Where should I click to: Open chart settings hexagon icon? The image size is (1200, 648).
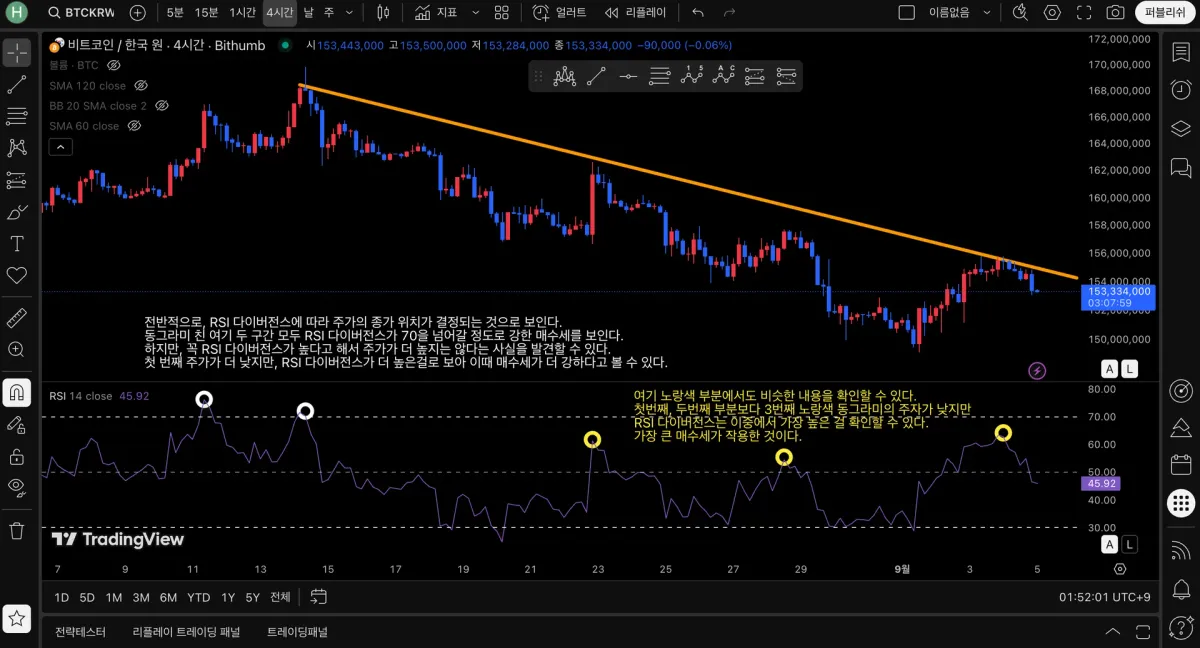pos(1052,13)
